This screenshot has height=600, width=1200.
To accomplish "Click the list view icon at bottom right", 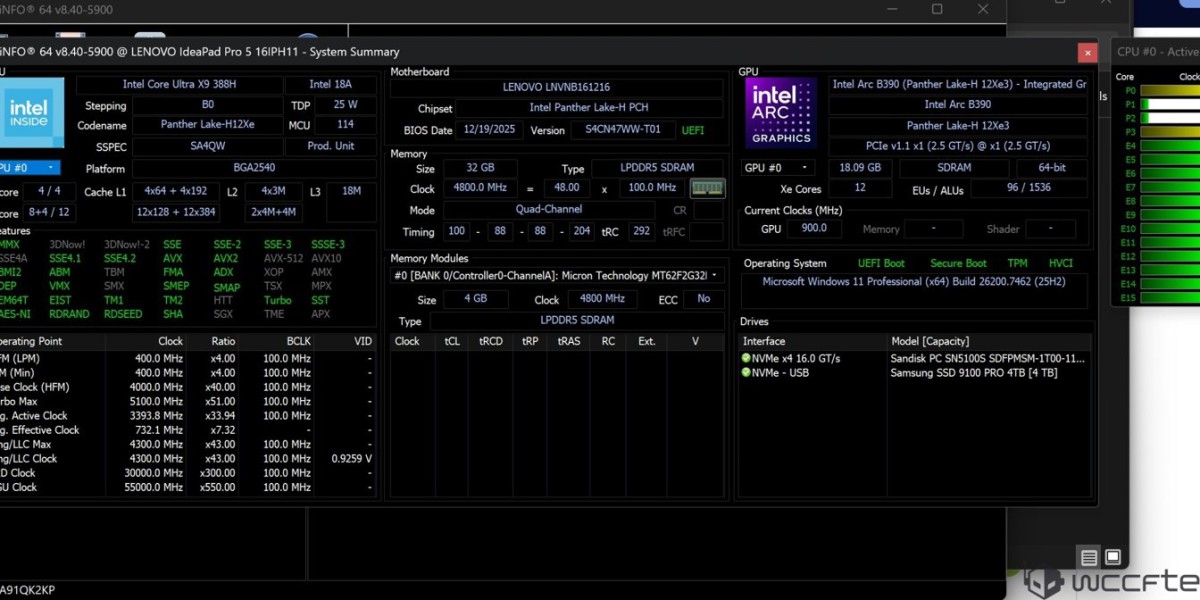I will click(1089, 557).
